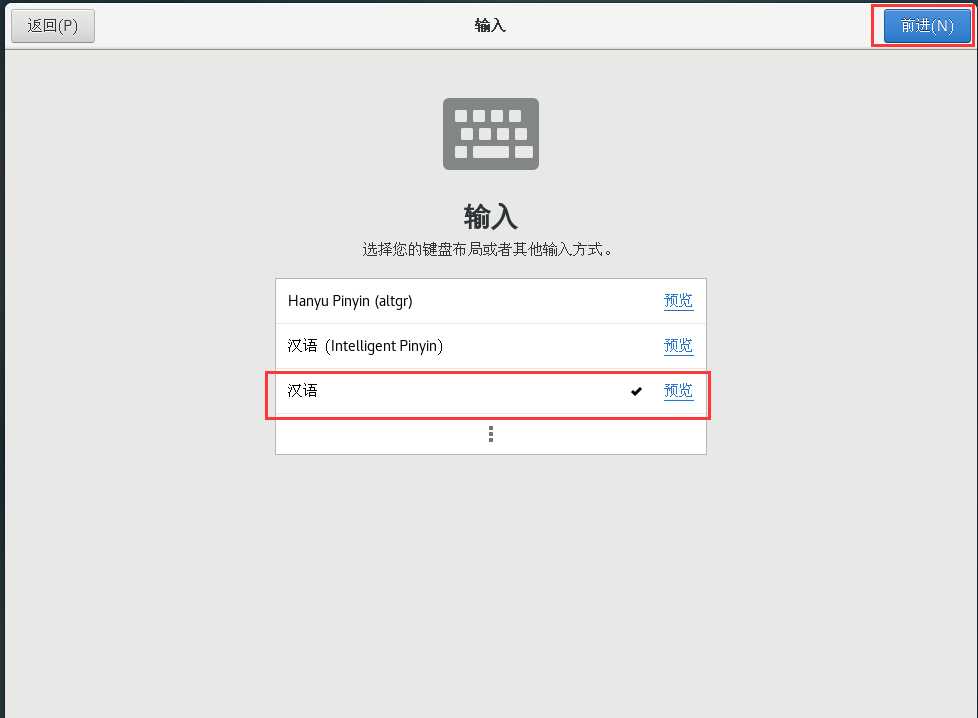
Task: Expand the list to show more input sources
Action: click(490, 434)
